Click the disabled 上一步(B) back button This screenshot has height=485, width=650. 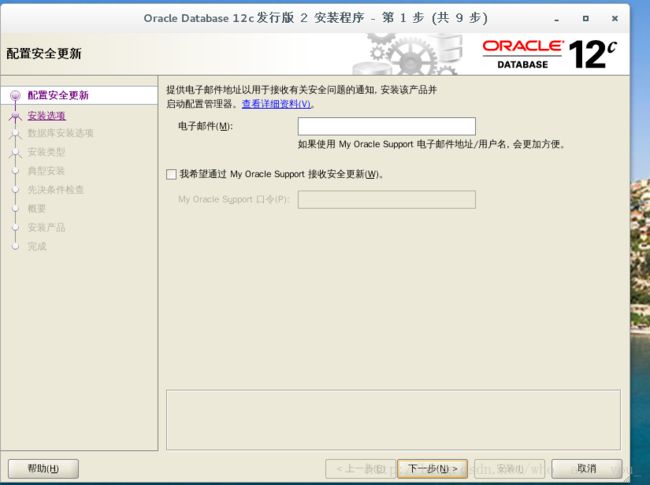[361, 469]
